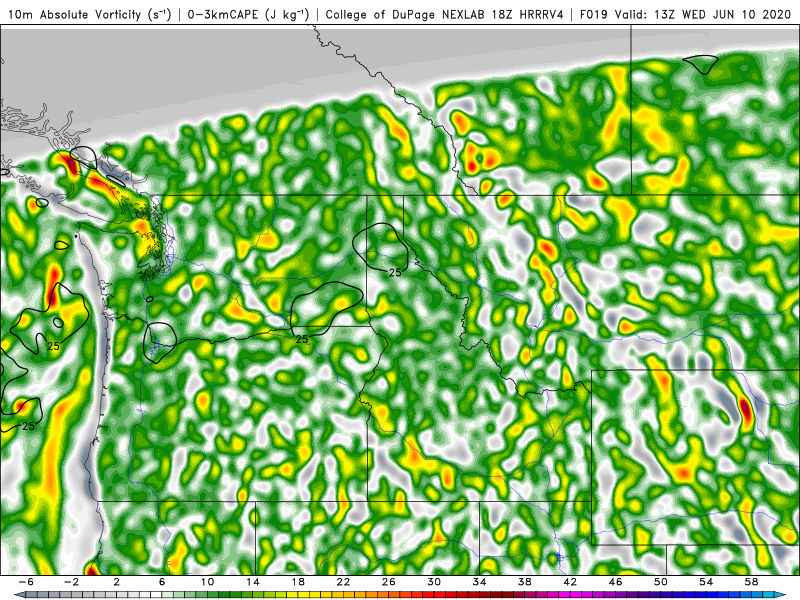Click the small closed contour at top right

click(x=701, y=64)
